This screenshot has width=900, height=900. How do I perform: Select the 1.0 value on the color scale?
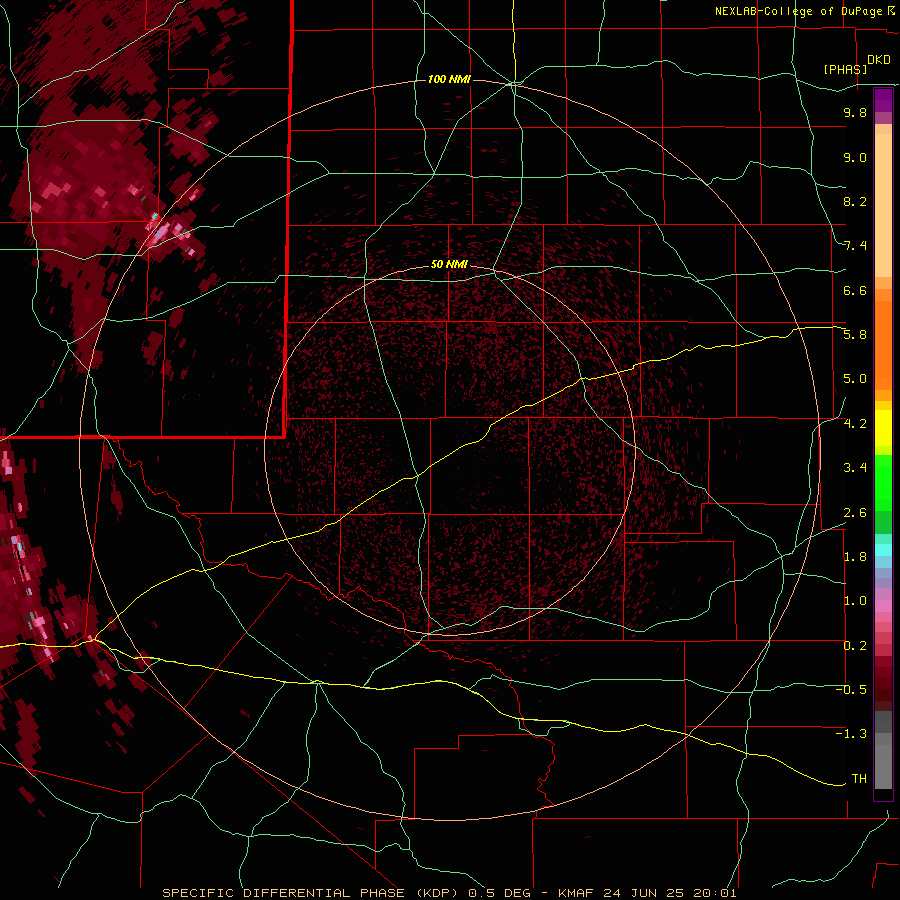[855, 601]
